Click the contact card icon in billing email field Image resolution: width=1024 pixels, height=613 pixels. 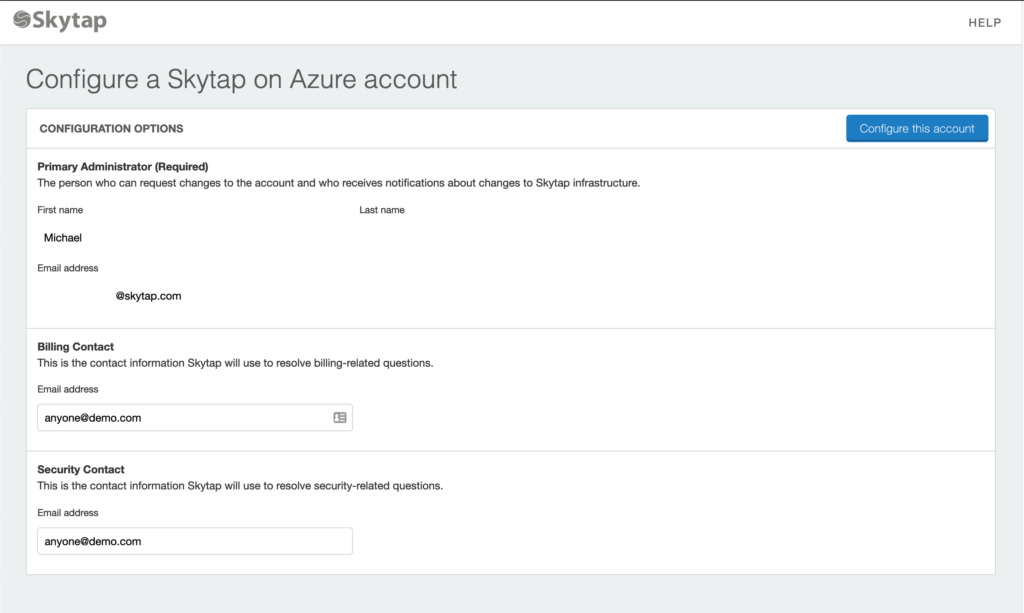click(340, 418)
